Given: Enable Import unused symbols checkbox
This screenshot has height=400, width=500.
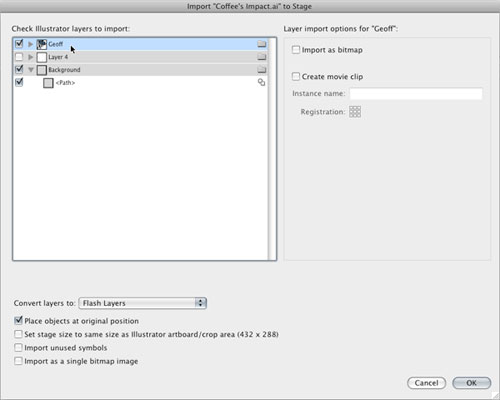Looking at the screenshot, I should click(18, 348).
